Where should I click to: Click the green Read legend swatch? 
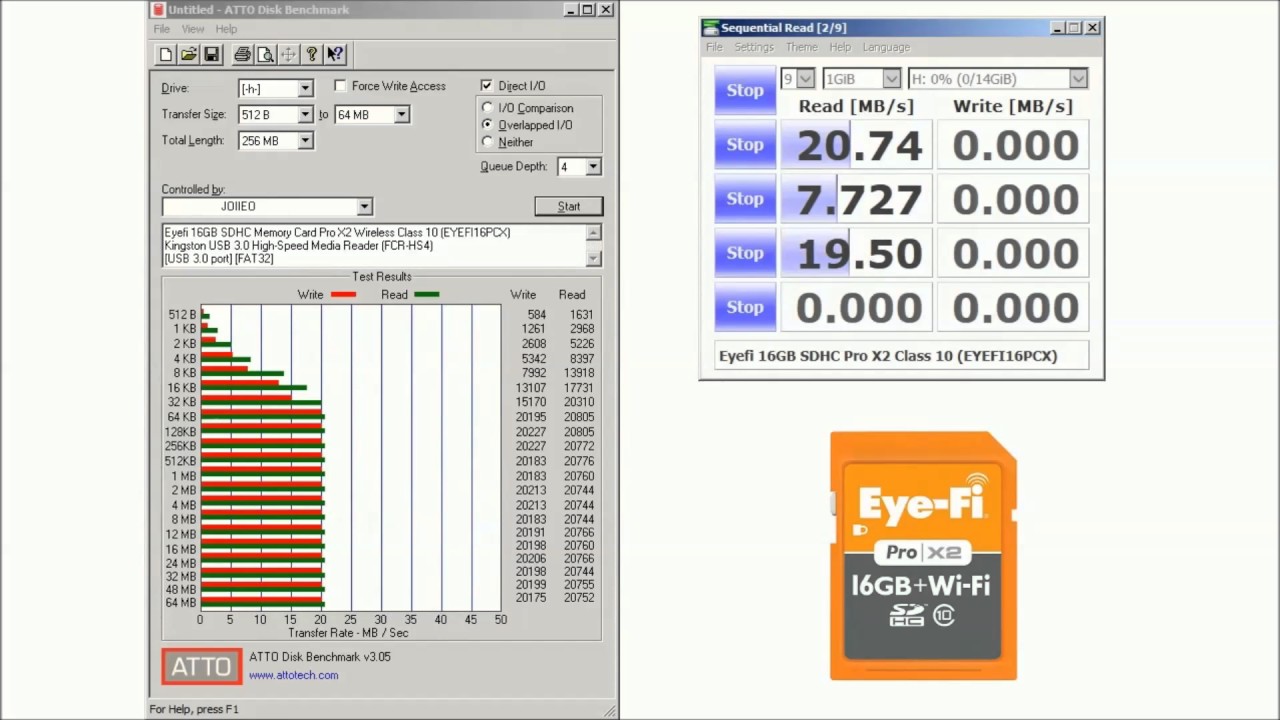pyautogui.click(x=426, y=295)
